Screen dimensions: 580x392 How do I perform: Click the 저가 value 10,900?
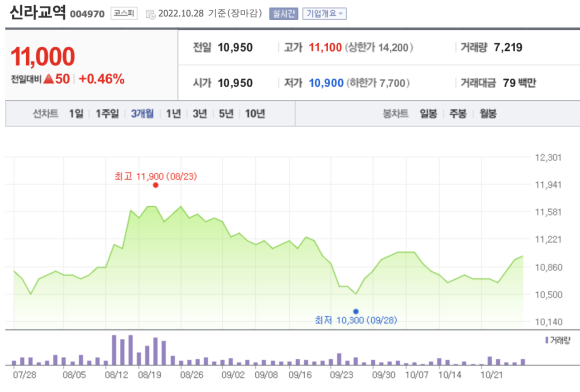tap(326, 83)
